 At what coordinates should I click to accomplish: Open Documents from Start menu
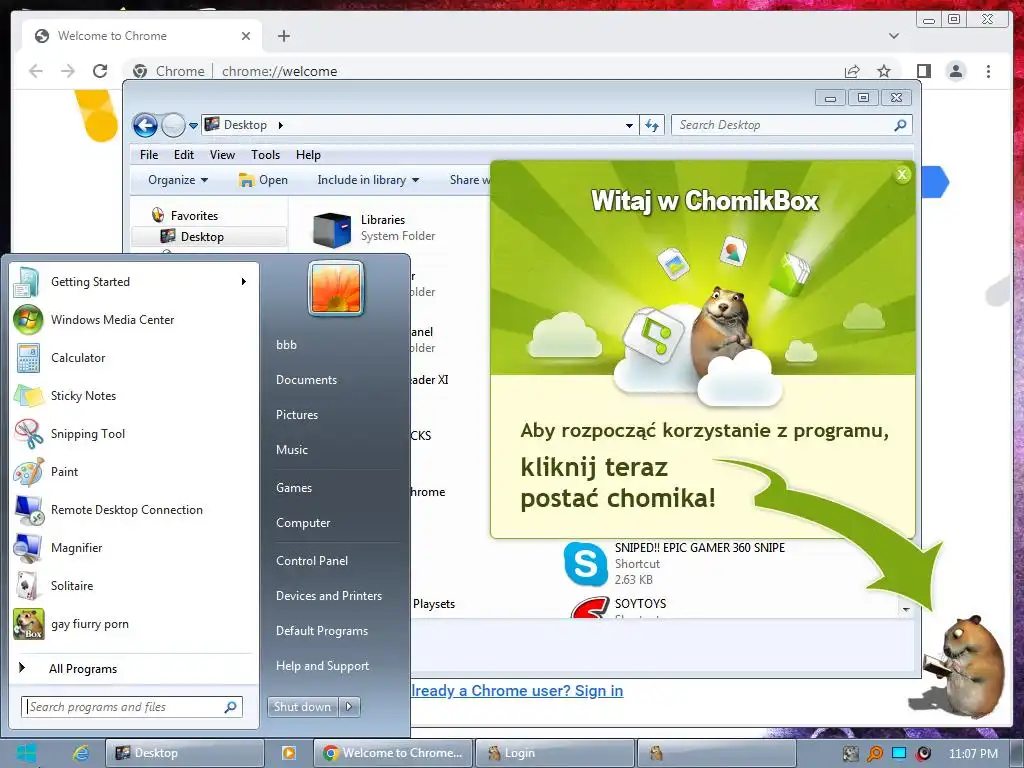(x=306, y=379)
